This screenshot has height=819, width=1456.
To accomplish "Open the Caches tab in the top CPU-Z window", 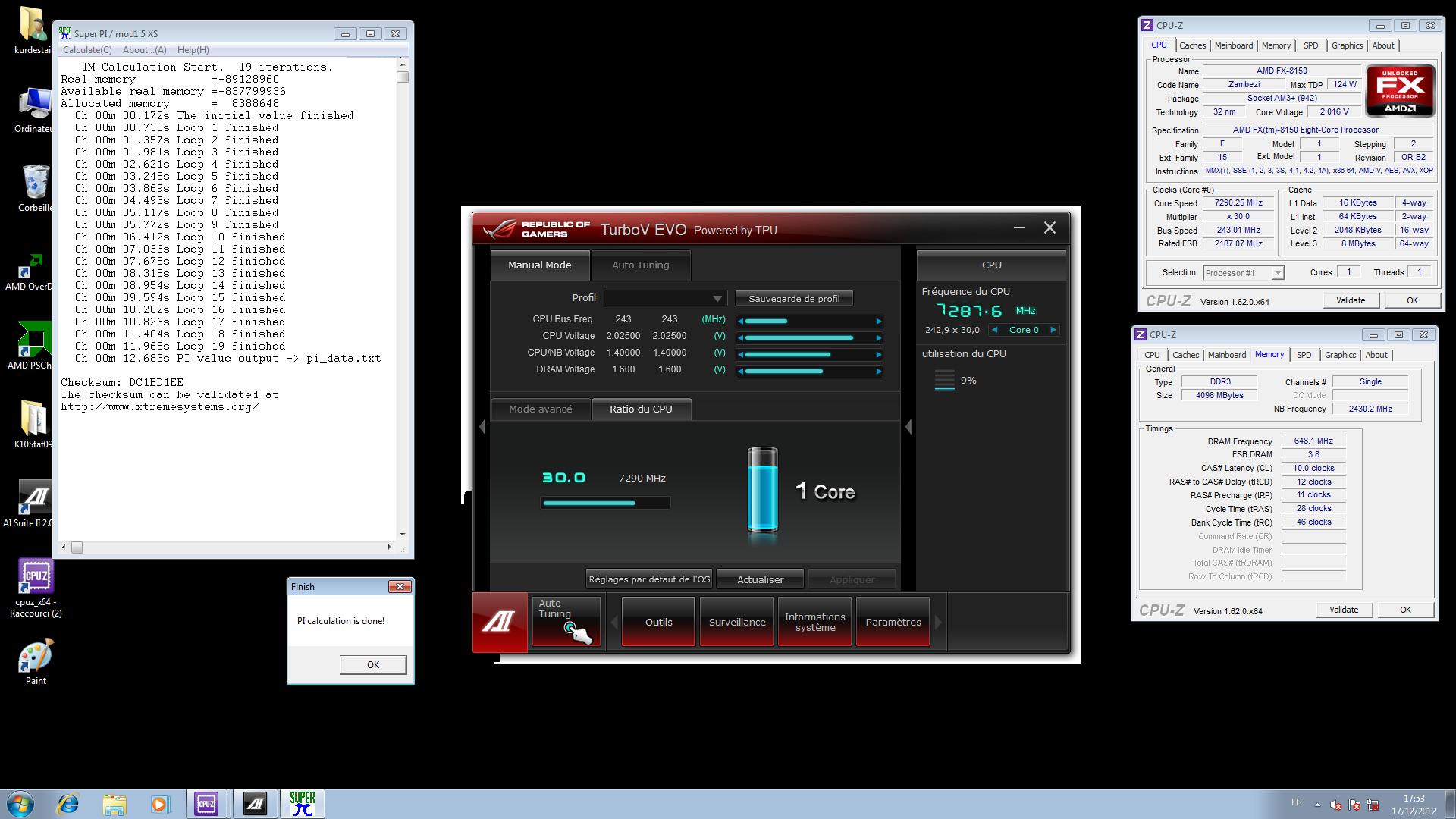I will [x=1192, y=45].
